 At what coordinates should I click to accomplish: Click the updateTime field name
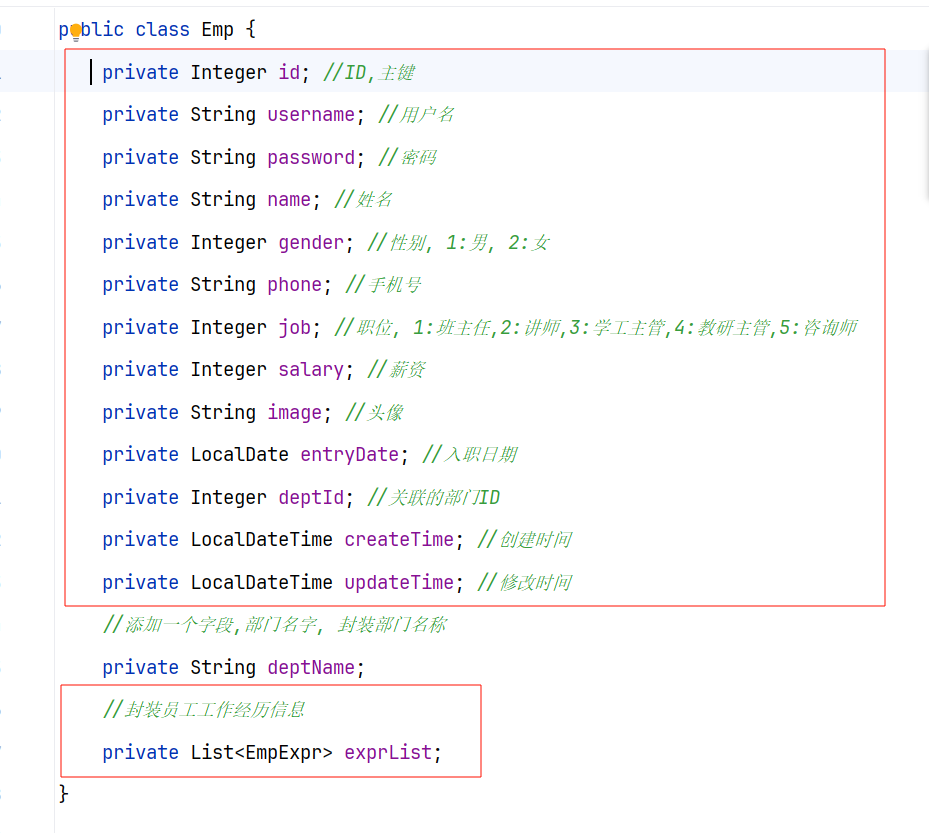click(399, 582)
